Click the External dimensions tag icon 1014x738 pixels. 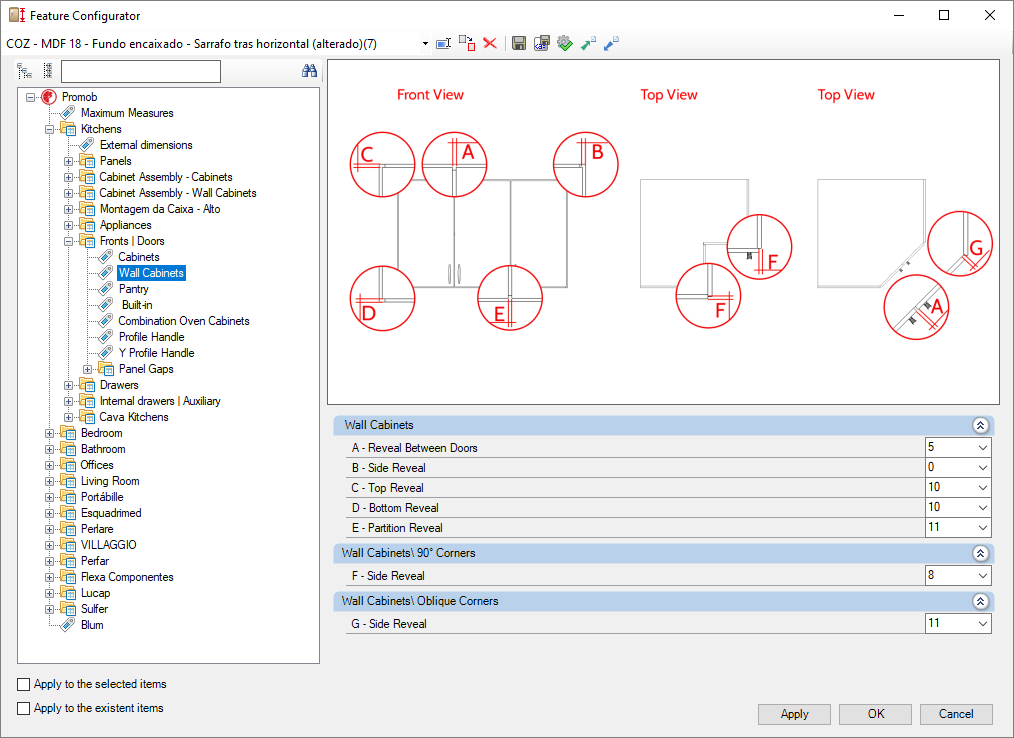(87, 145)
